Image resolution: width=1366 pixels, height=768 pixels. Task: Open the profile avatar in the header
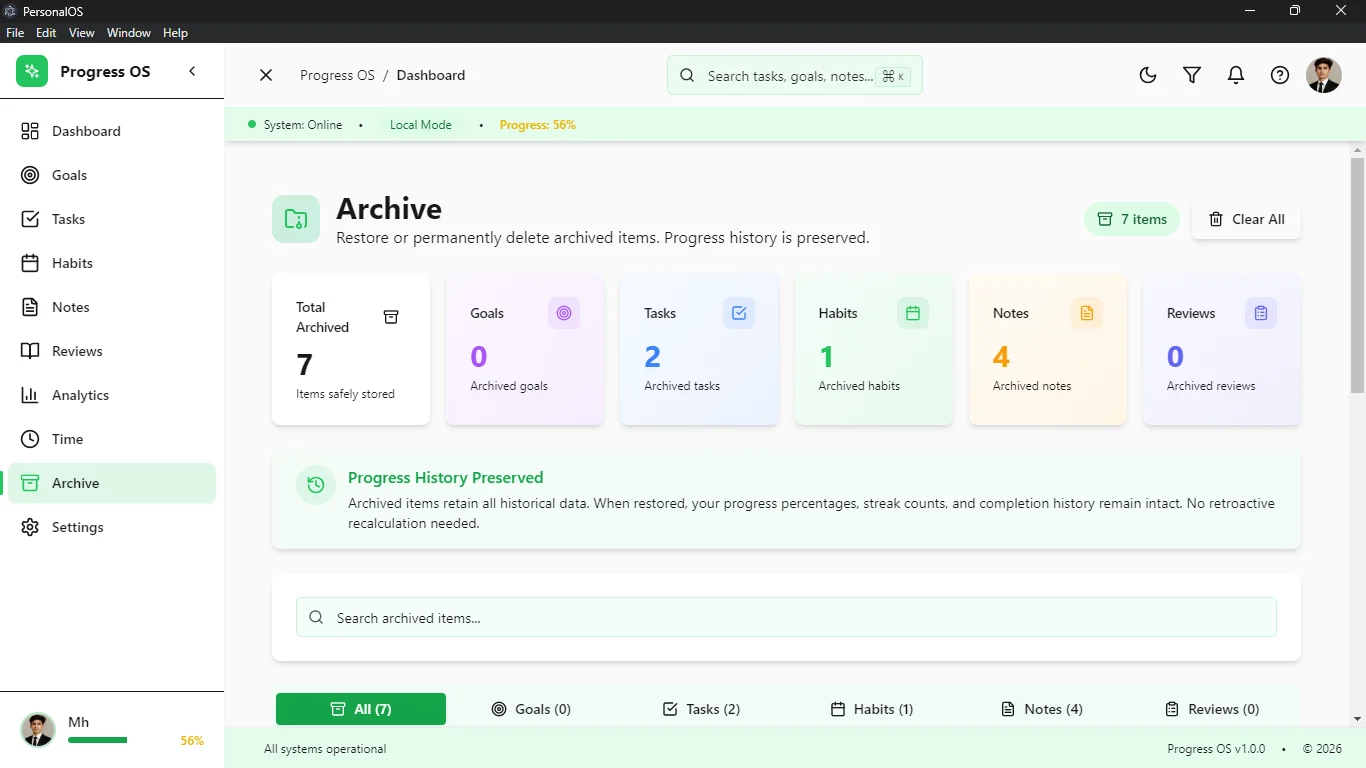[x=1324, y=75]
